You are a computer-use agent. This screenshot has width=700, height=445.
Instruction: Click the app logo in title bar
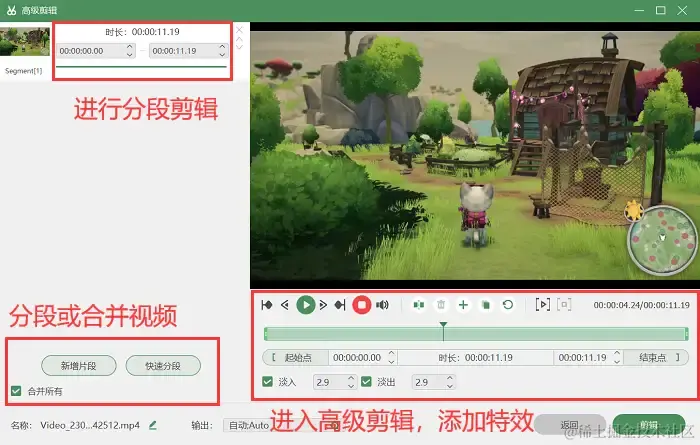coord(11,10)
